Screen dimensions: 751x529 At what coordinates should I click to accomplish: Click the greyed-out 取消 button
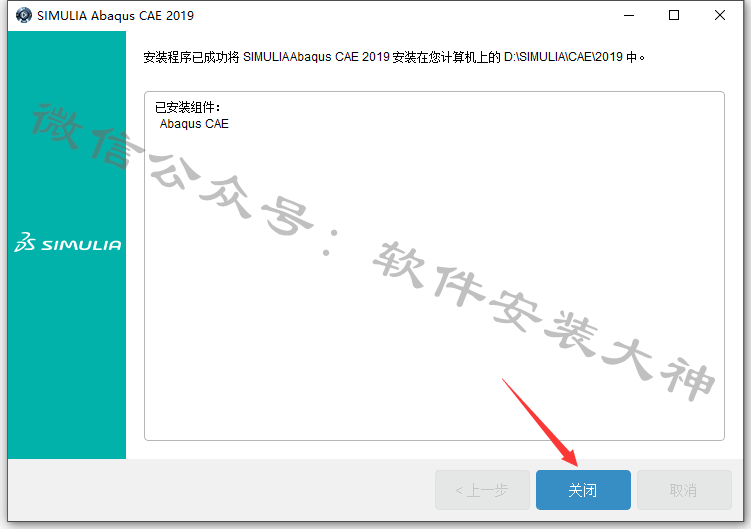click(684, 490)
